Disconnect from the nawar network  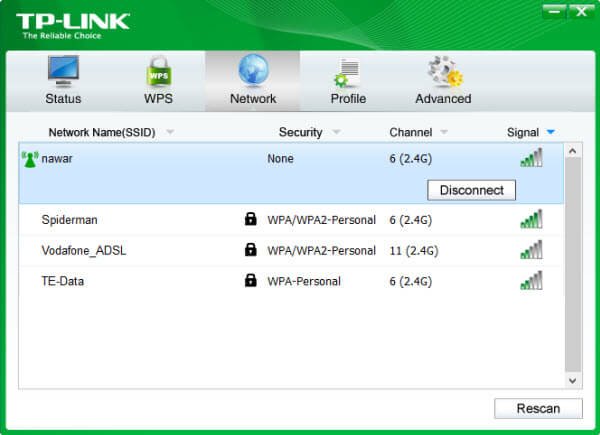(471, 190)
